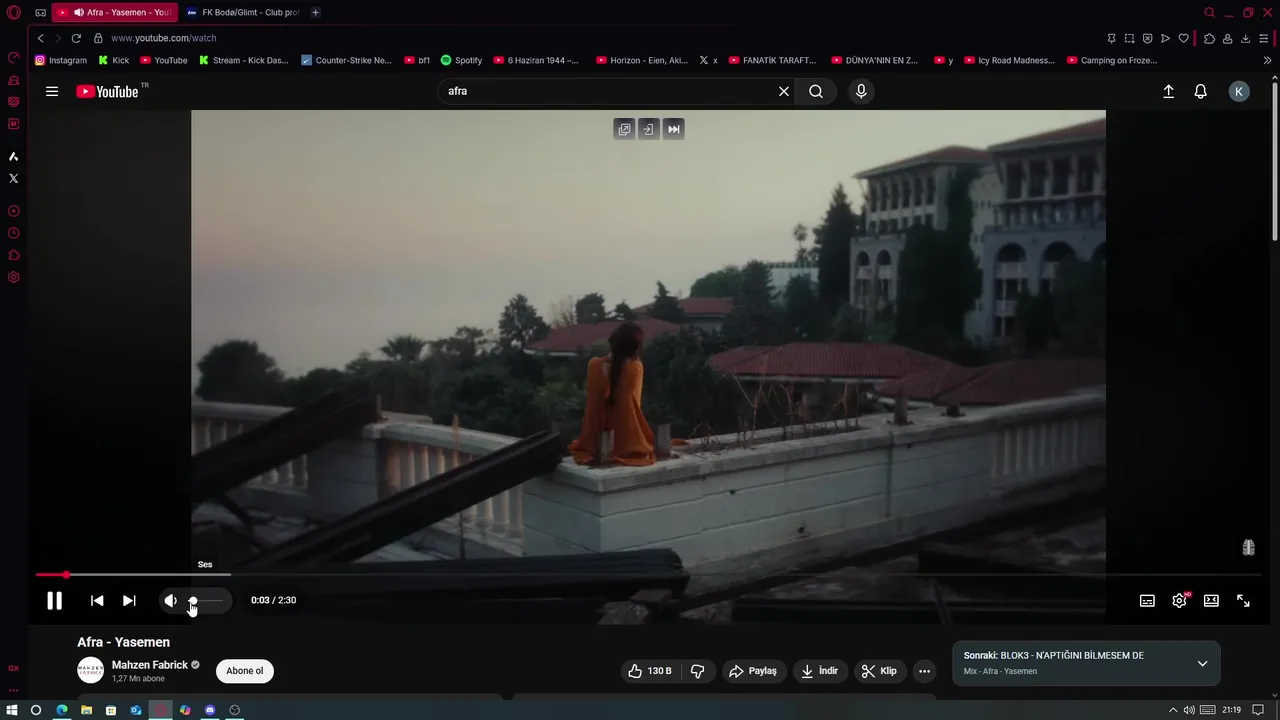Start voice search with microphone
1280x720 pixels.
(x=861, y=91)
